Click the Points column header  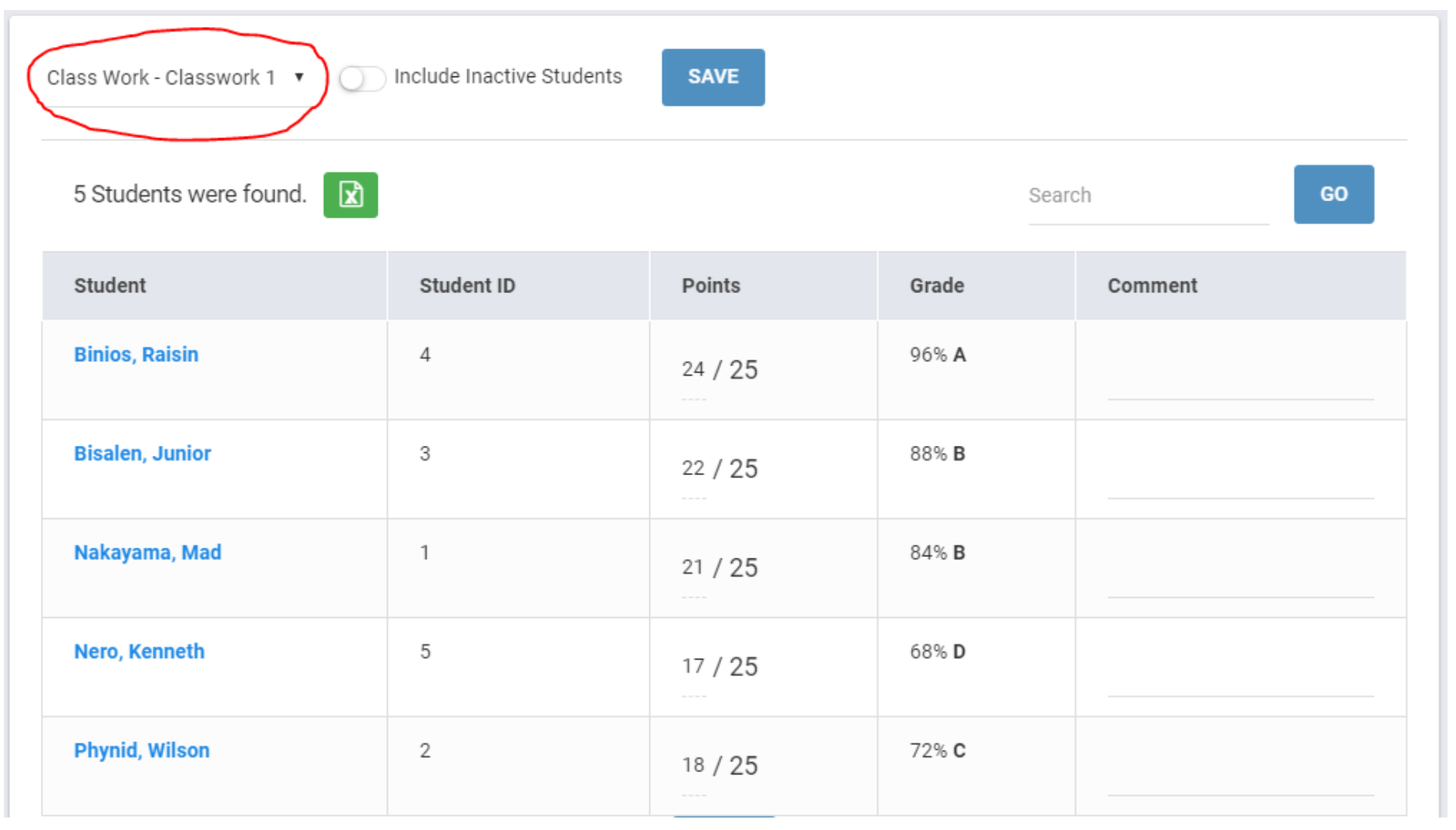(x=710, y=286)
